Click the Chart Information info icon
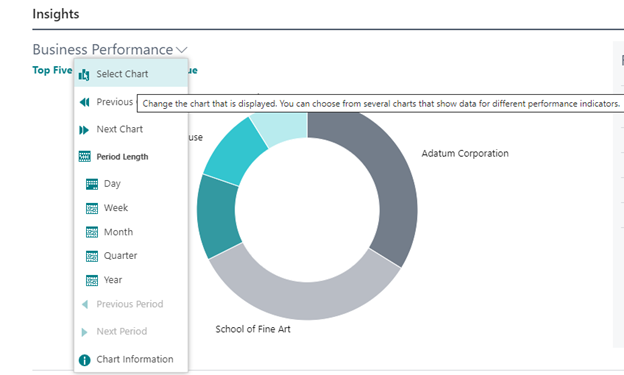This screenshot has width=624, height=375. pos(84,360)
